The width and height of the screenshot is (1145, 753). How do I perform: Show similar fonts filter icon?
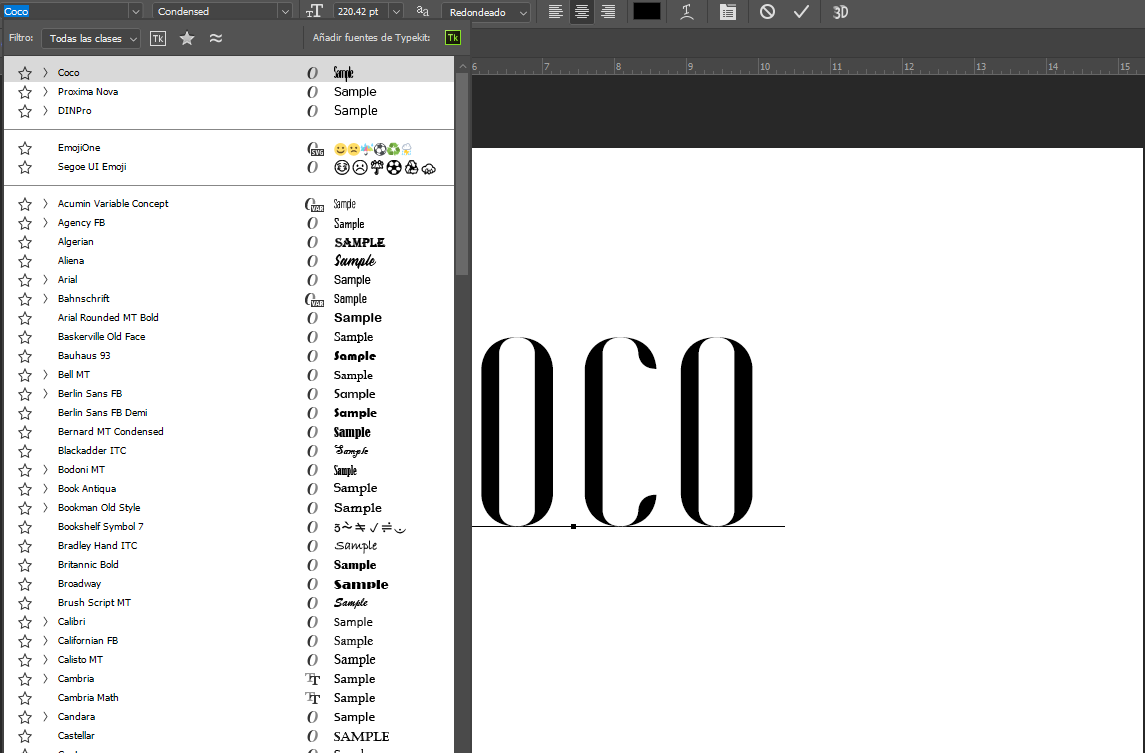[216, 38]
